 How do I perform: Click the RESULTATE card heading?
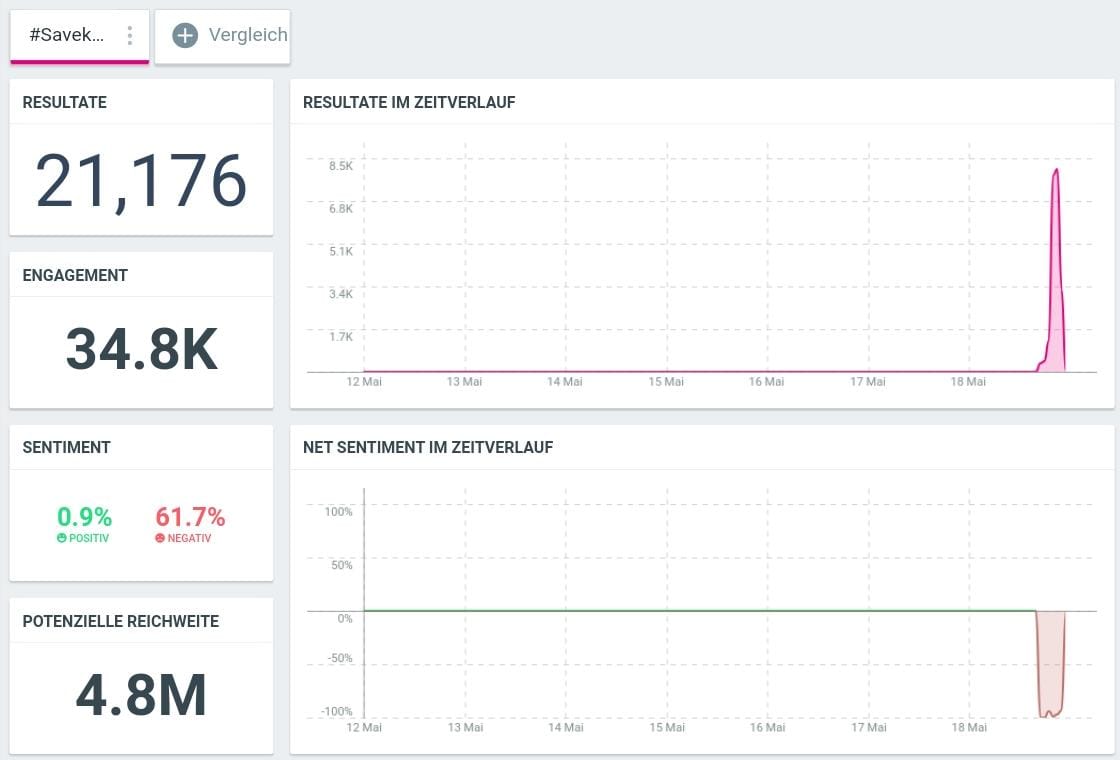pos(64,102)
